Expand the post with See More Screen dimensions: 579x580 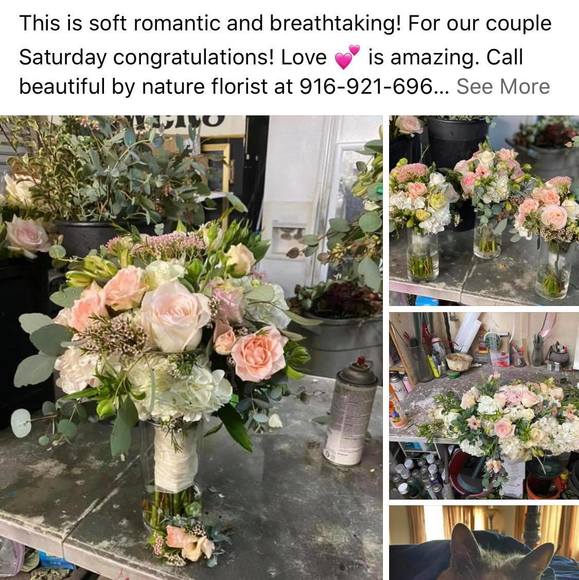tap(503, 87)
